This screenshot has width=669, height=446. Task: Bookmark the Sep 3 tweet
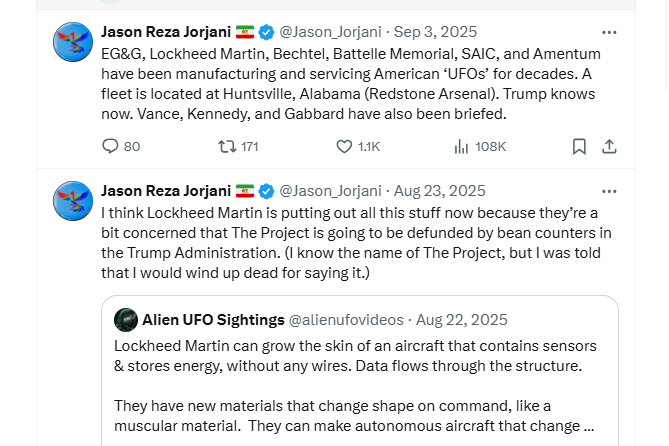579,146
